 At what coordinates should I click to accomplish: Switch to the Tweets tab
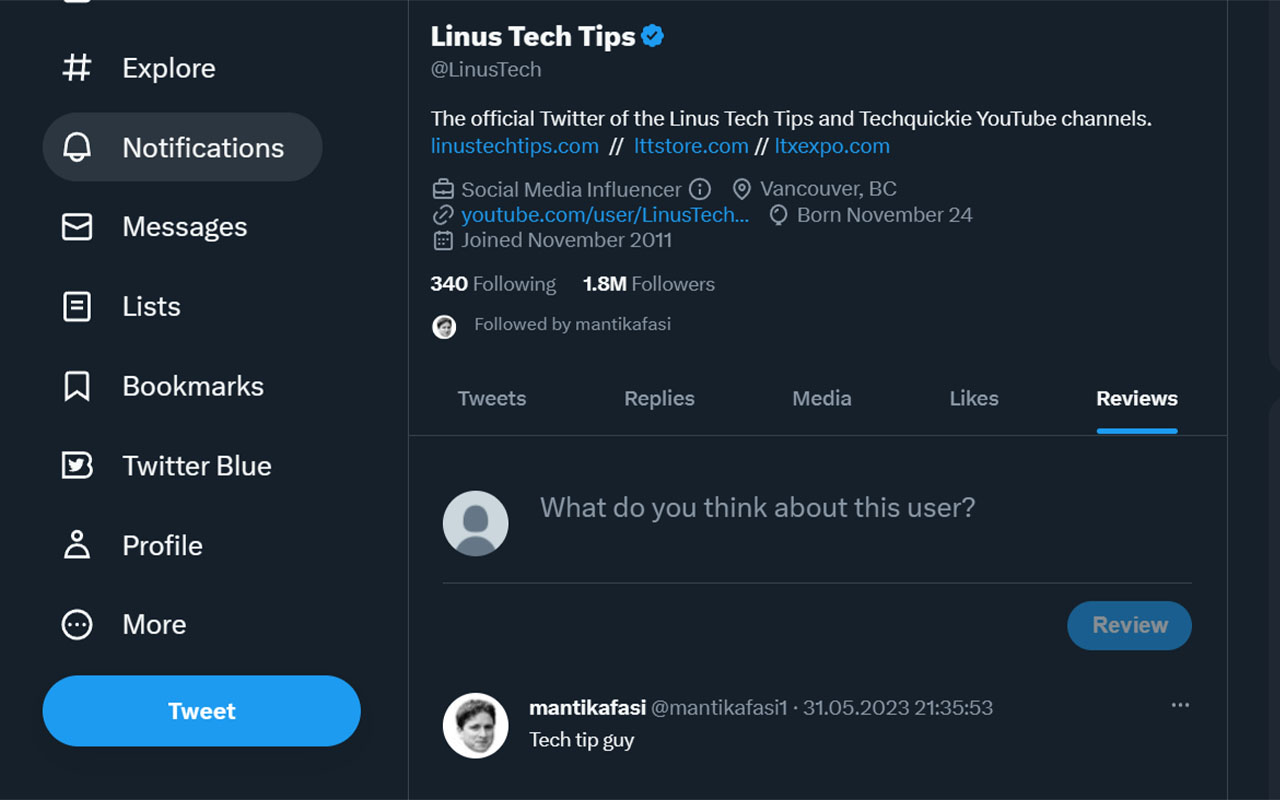pos(491,398)
